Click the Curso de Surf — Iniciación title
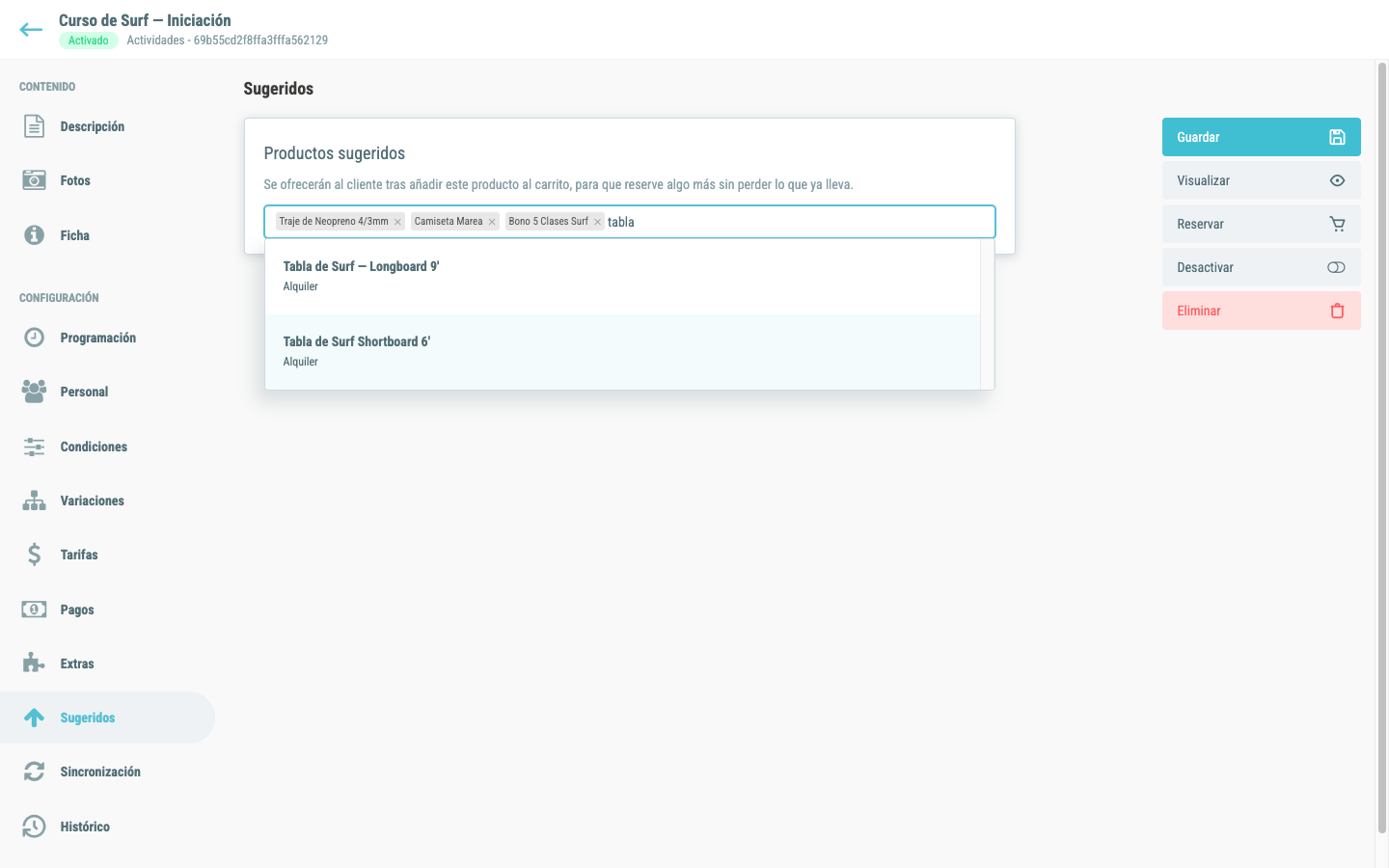The height and width of the screenshot is (868, 1389). (145, 20)
